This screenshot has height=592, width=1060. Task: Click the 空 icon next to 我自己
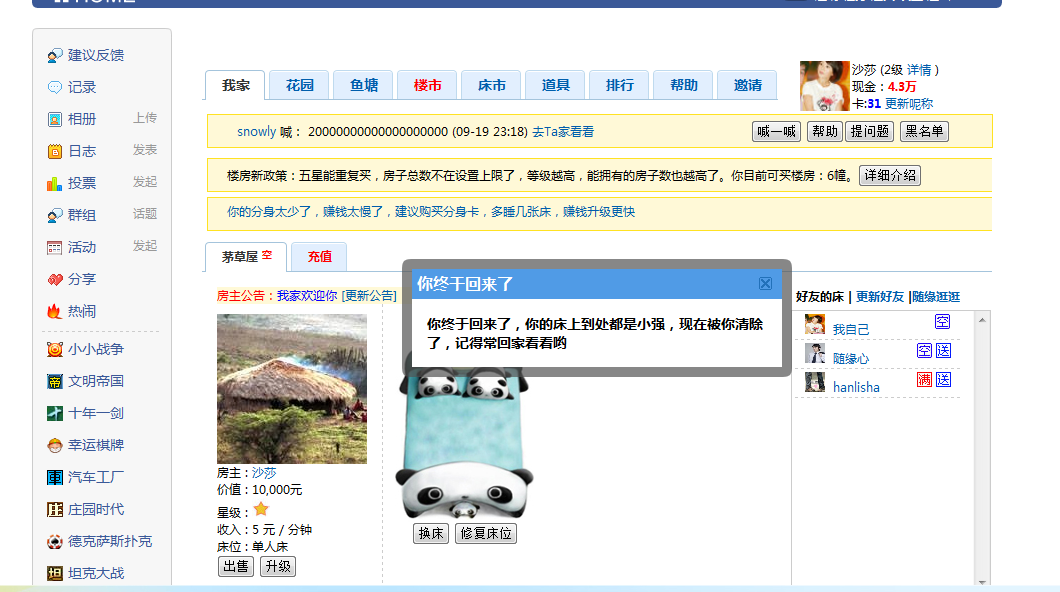942,322
